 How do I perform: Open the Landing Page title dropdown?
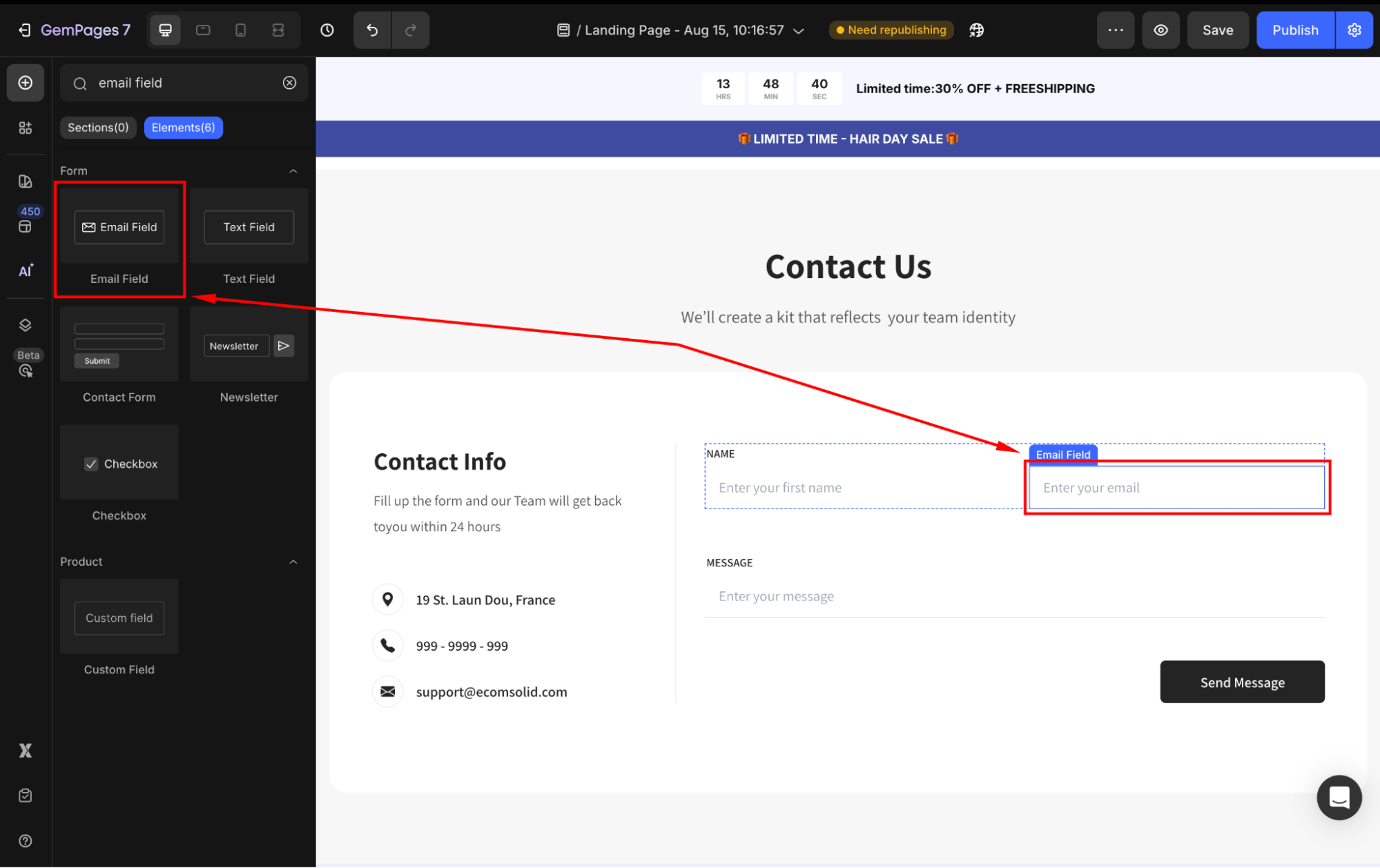799,31
